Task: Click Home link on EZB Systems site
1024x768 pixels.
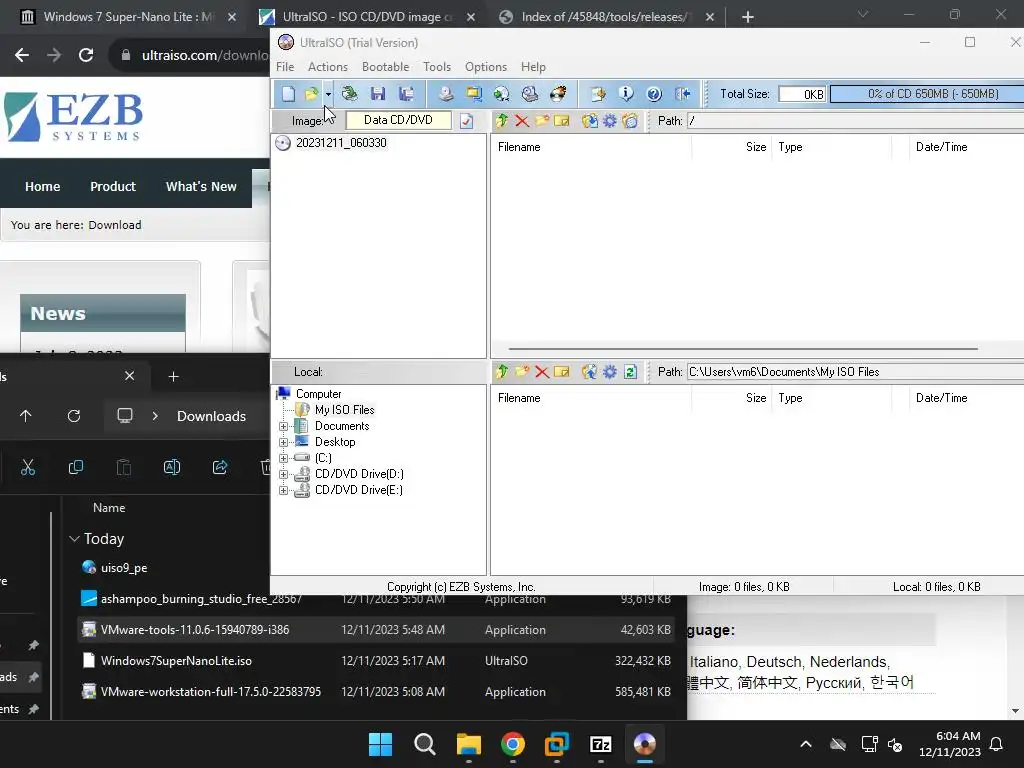Action: [x=42, y=187]
